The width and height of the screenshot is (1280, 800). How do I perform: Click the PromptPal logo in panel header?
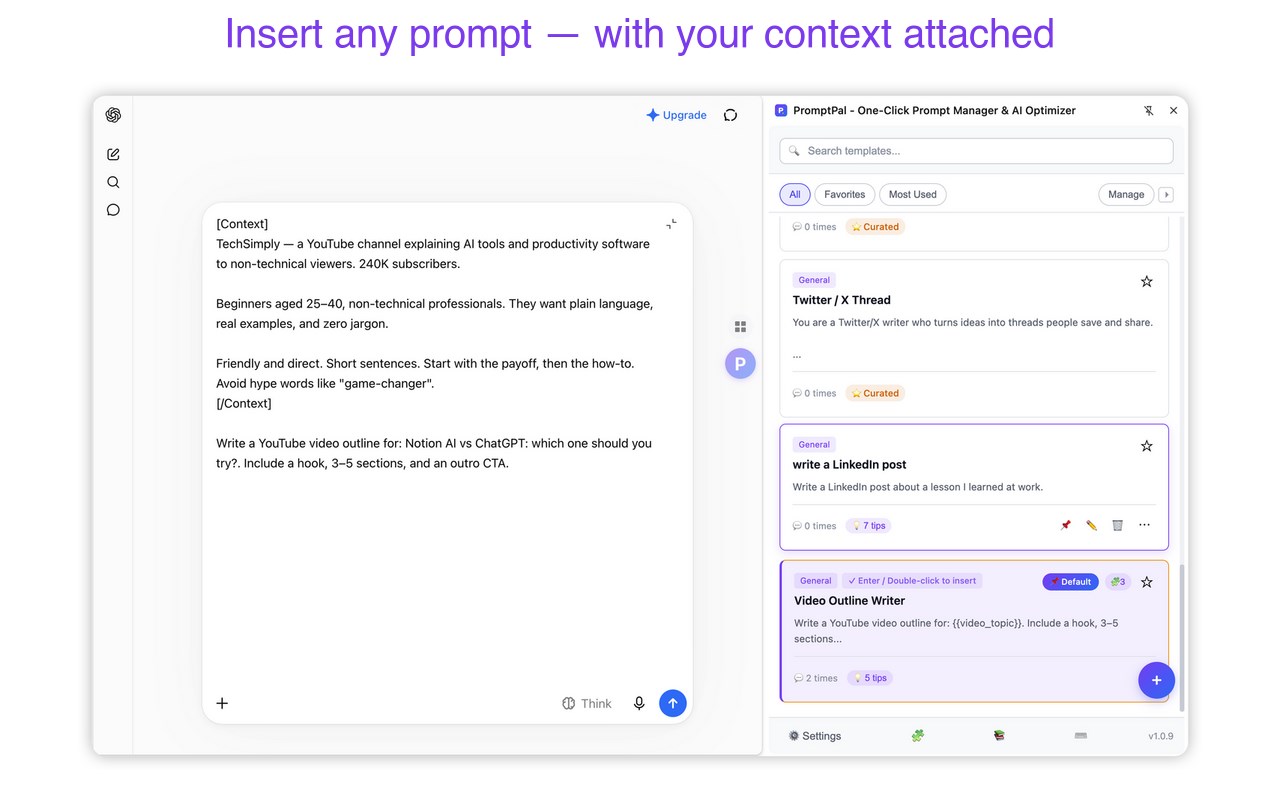click(781, 111)
